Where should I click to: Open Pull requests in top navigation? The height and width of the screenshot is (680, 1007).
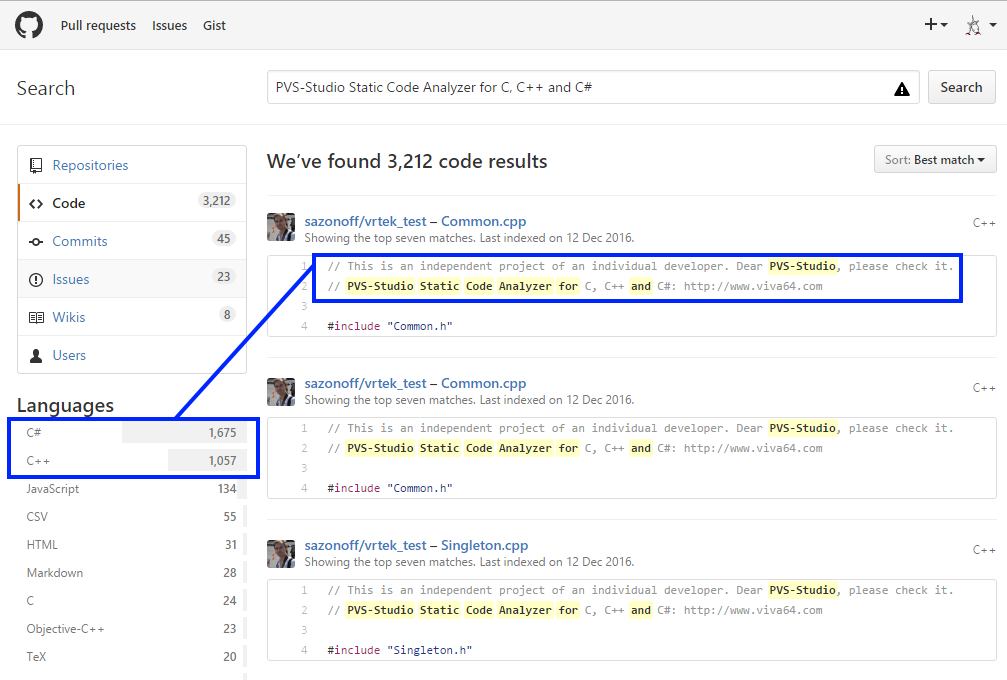pyautogui.click(x=98, y=26)
